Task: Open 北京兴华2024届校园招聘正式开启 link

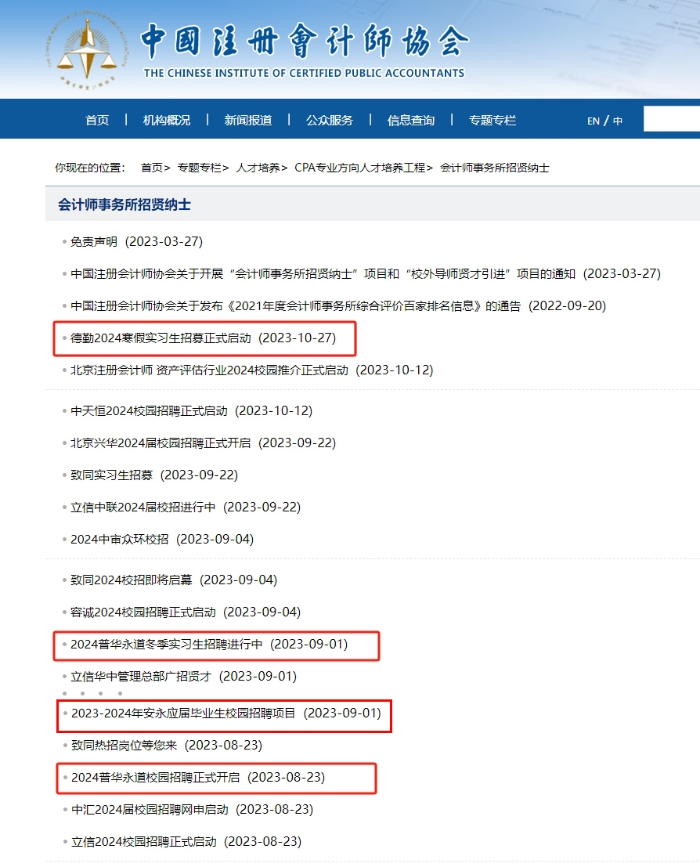Action: pyautogui.click(x=161, y=443)
